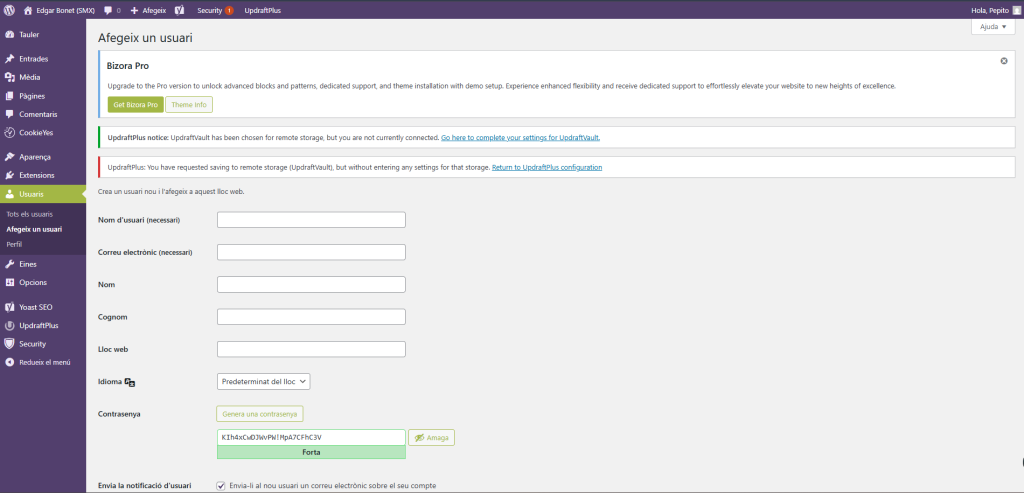Click the WordPress logo icon
The height and width of the screenshot is (493, 1024).
pyautogui.click(x=9, y=10)
